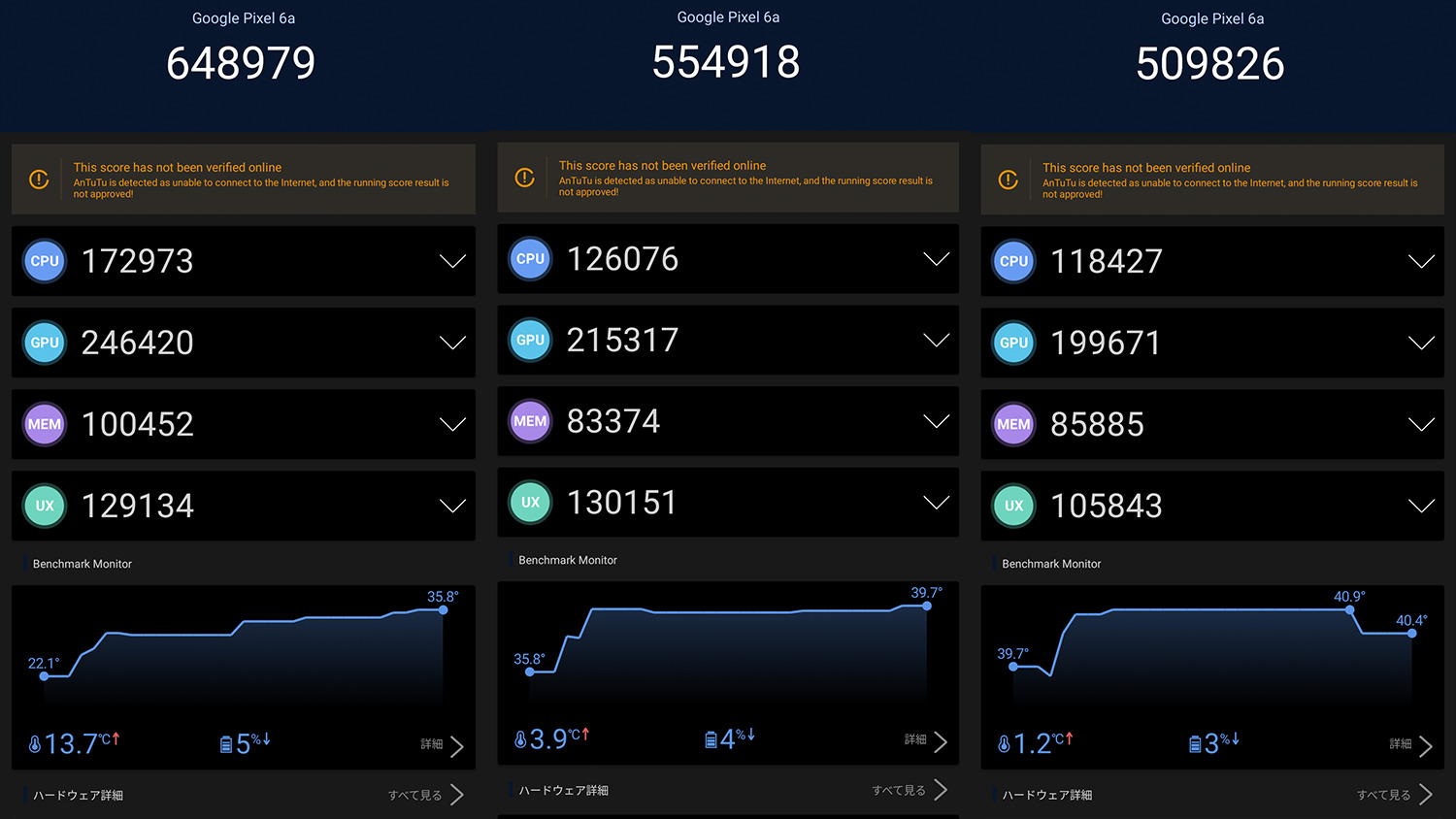The height and width of the screenshot is (819, 1456).
Task: Expand the MEM 83374 score chevron
Action: pyautogui.click(x=936, y=421)
